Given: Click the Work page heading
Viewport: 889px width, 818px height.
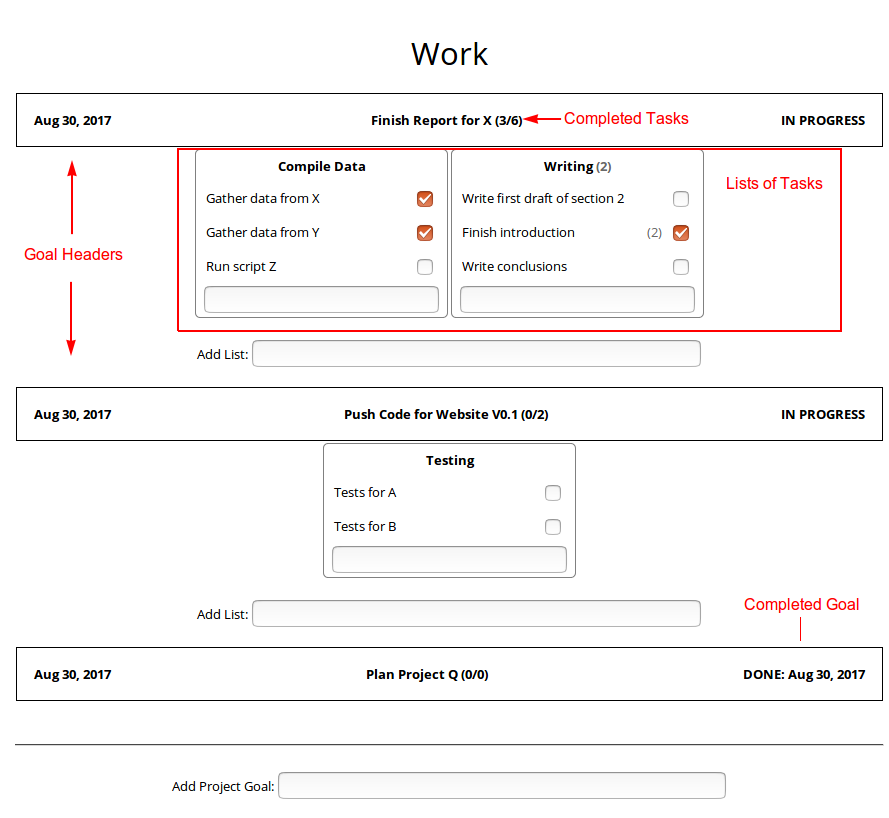Looking at the screenshot, I should click(449, 54).
